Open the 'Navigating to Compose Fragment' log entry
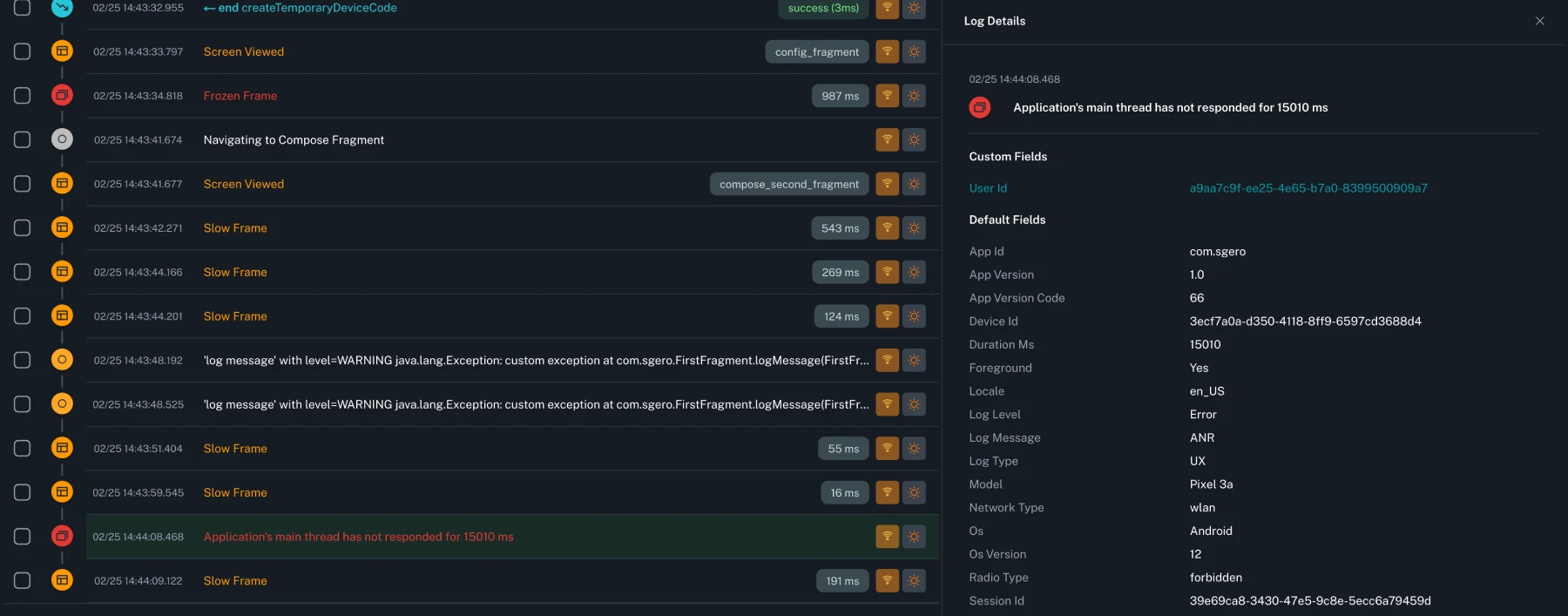1568x616 pixels. click(x=294, y=140)
